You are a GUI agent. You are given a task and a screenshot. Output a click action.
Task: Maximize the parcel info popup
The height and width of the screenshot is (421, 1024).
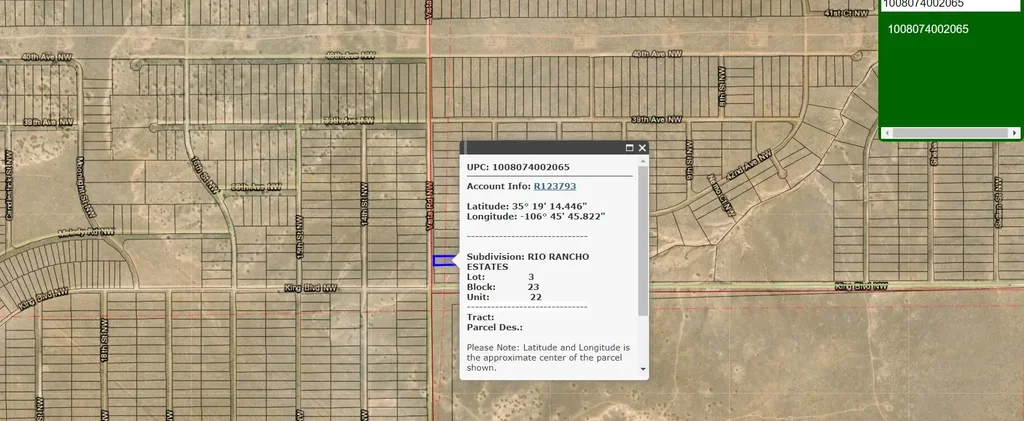click(x=630, y=148)
